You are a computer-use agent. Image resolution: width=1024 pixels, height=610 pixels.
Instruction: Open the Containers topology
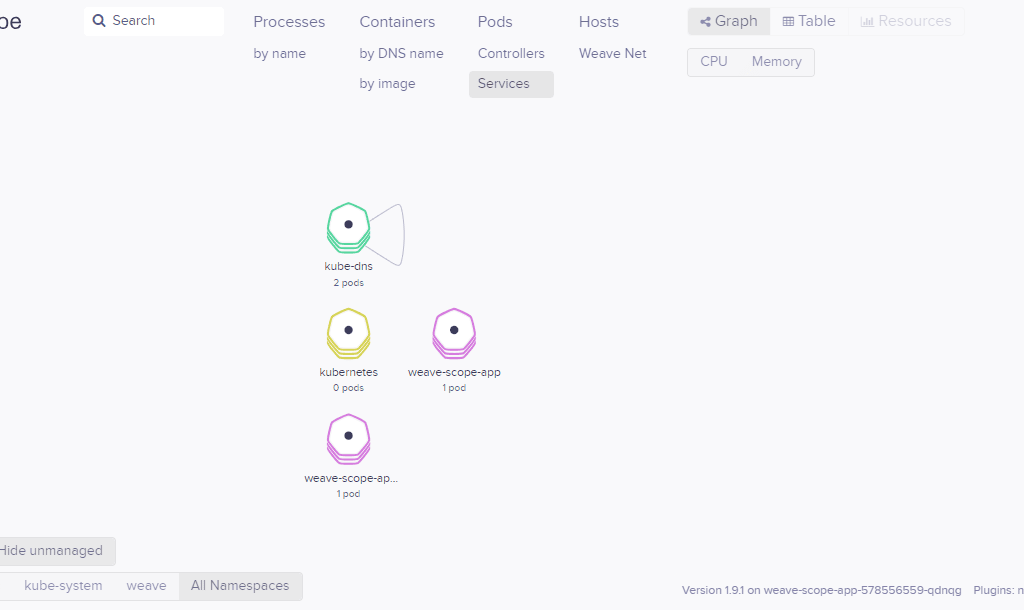point(397,22)
